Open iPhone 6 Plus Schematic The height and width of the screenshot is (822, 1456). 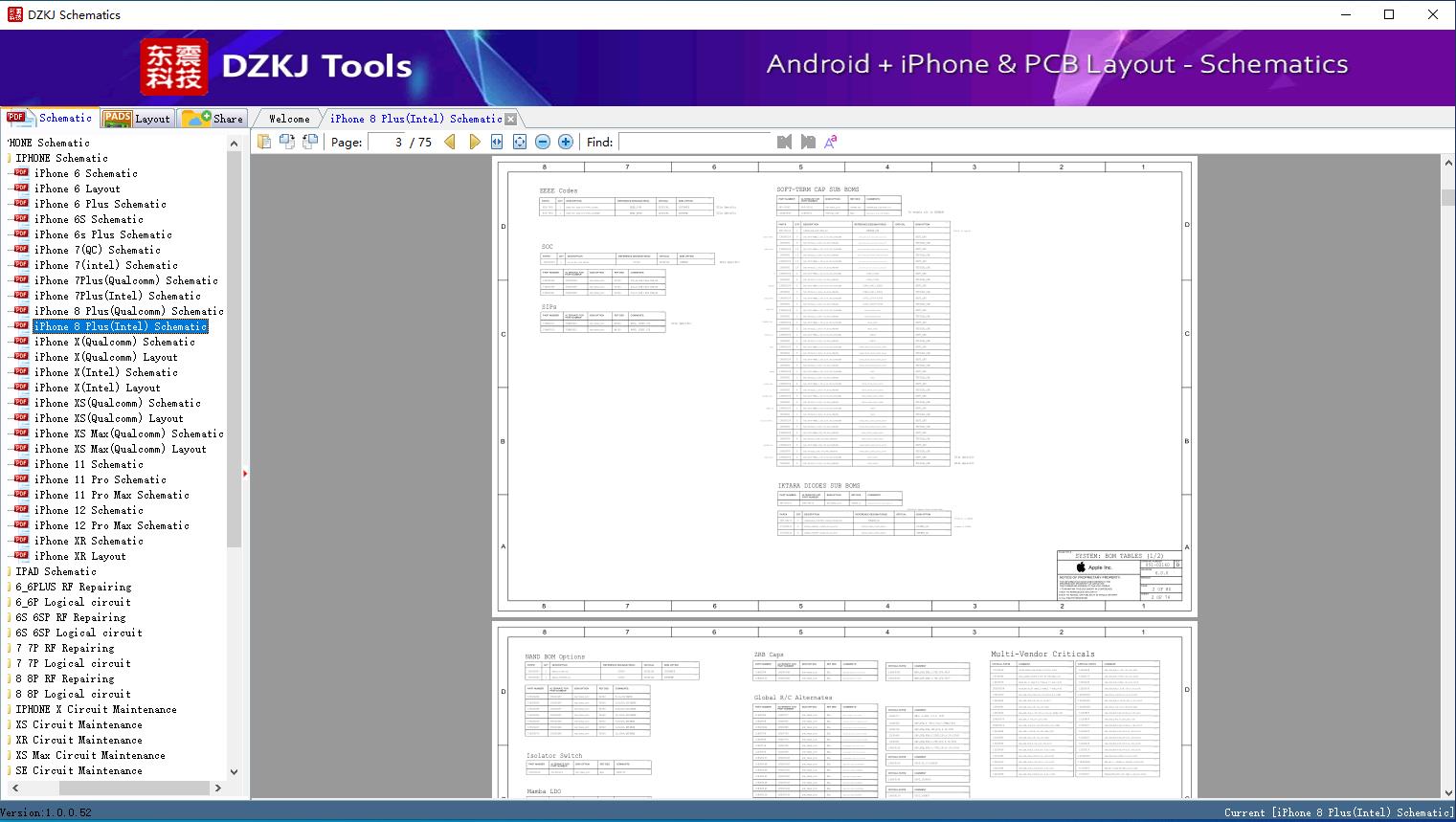[101, 204]
